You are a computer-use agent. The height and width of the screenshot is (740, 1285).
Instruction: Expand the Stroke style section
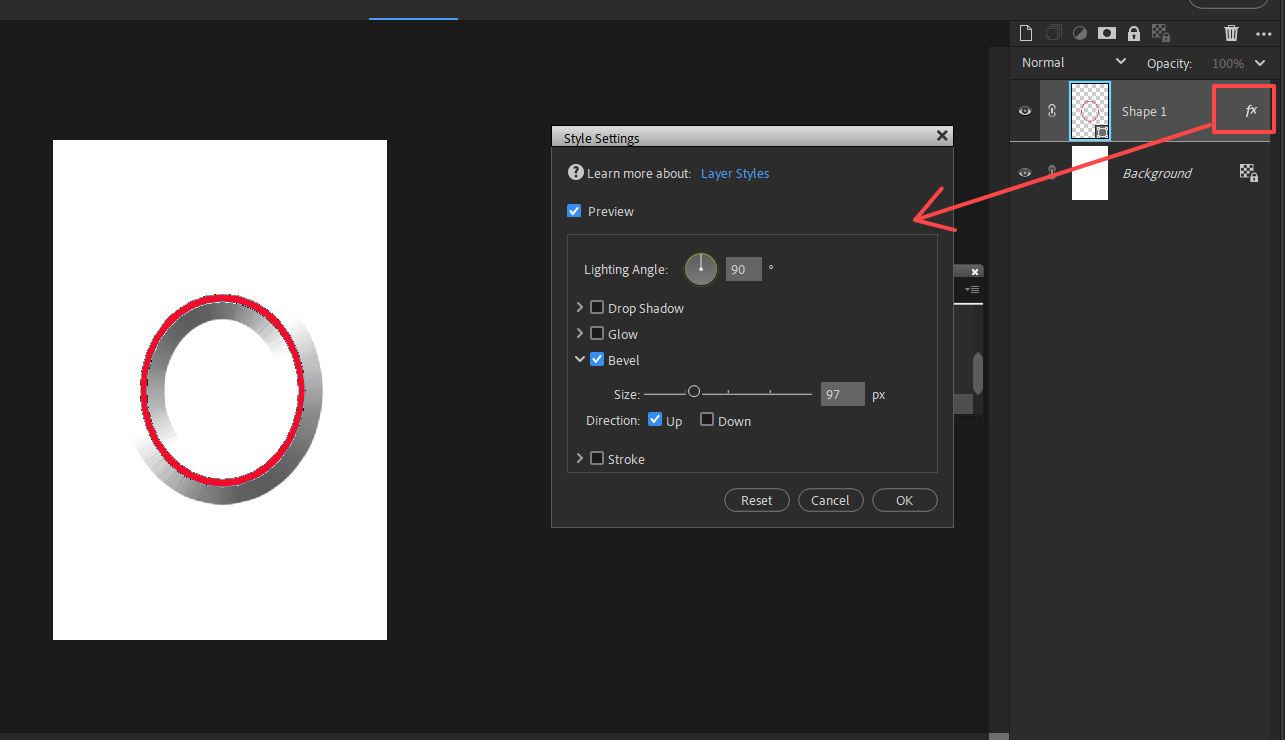coord(580,458)
